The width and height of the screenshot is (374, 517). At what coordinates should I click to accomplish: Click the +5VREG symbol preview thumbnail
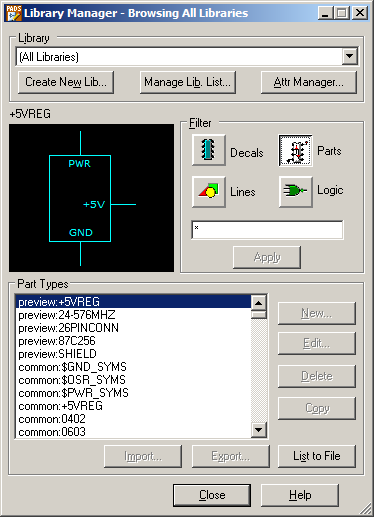91,198
